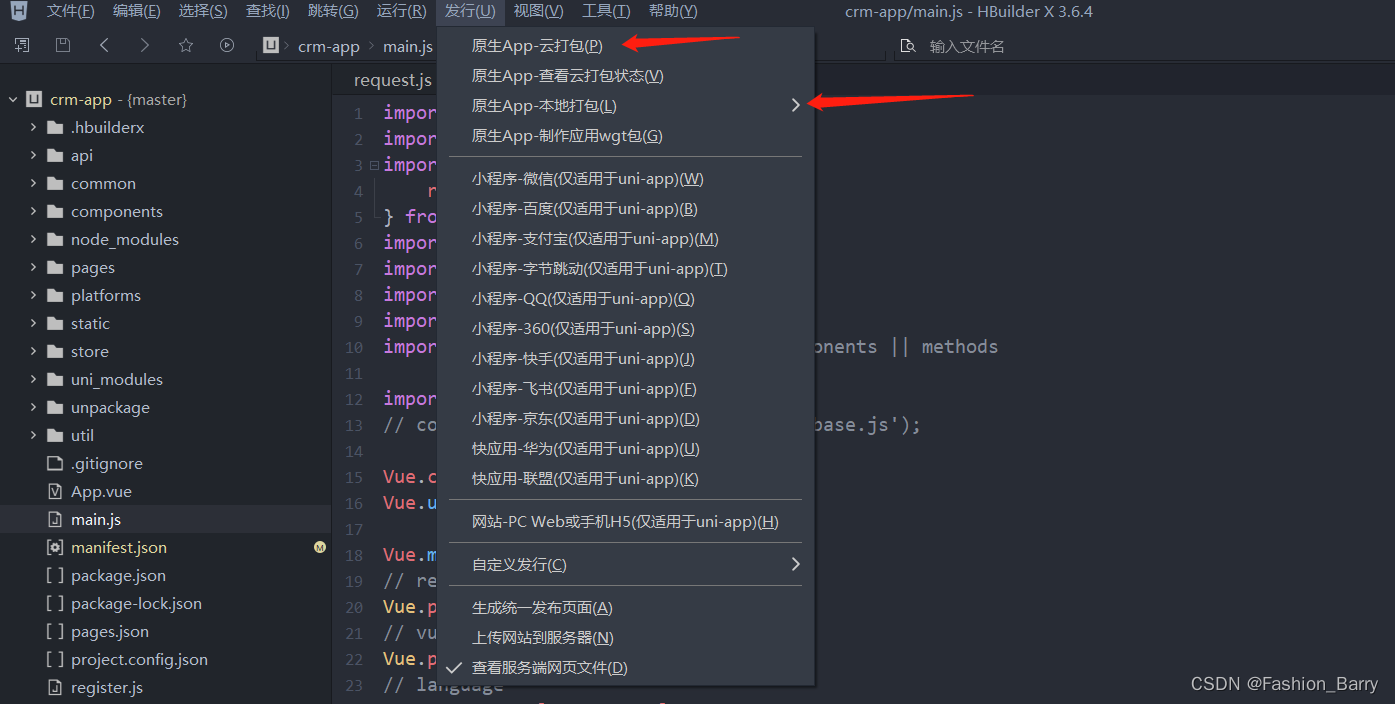Select 小程序-360 menu entry
1395x704 pixels.
coord(626,328)
